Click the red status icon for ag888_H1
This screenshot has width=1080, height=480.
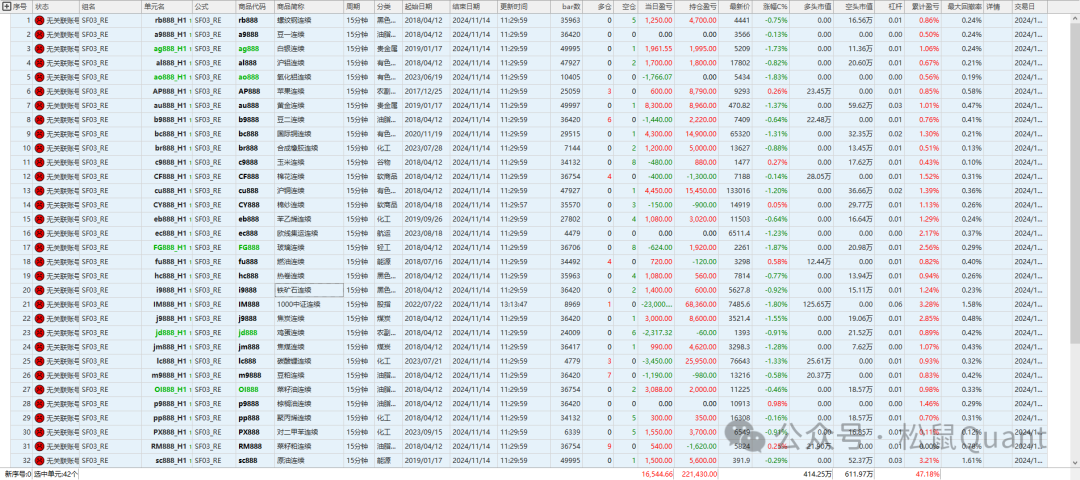[39, 48]
